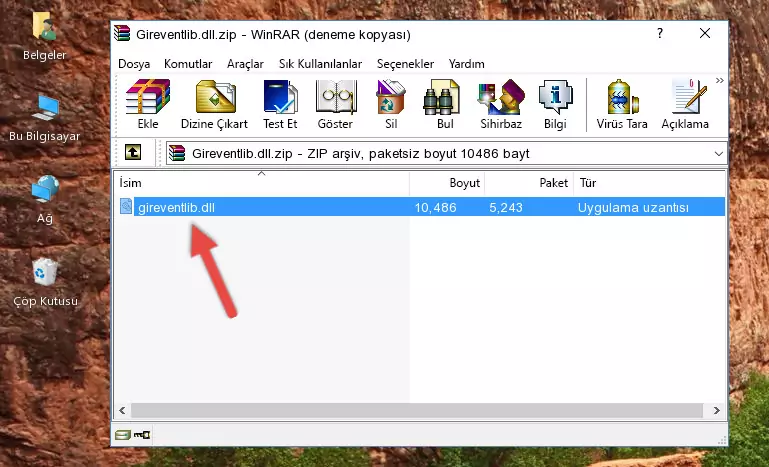Open the Bul find tool
The image size is (769, 467).
point(445,104)
